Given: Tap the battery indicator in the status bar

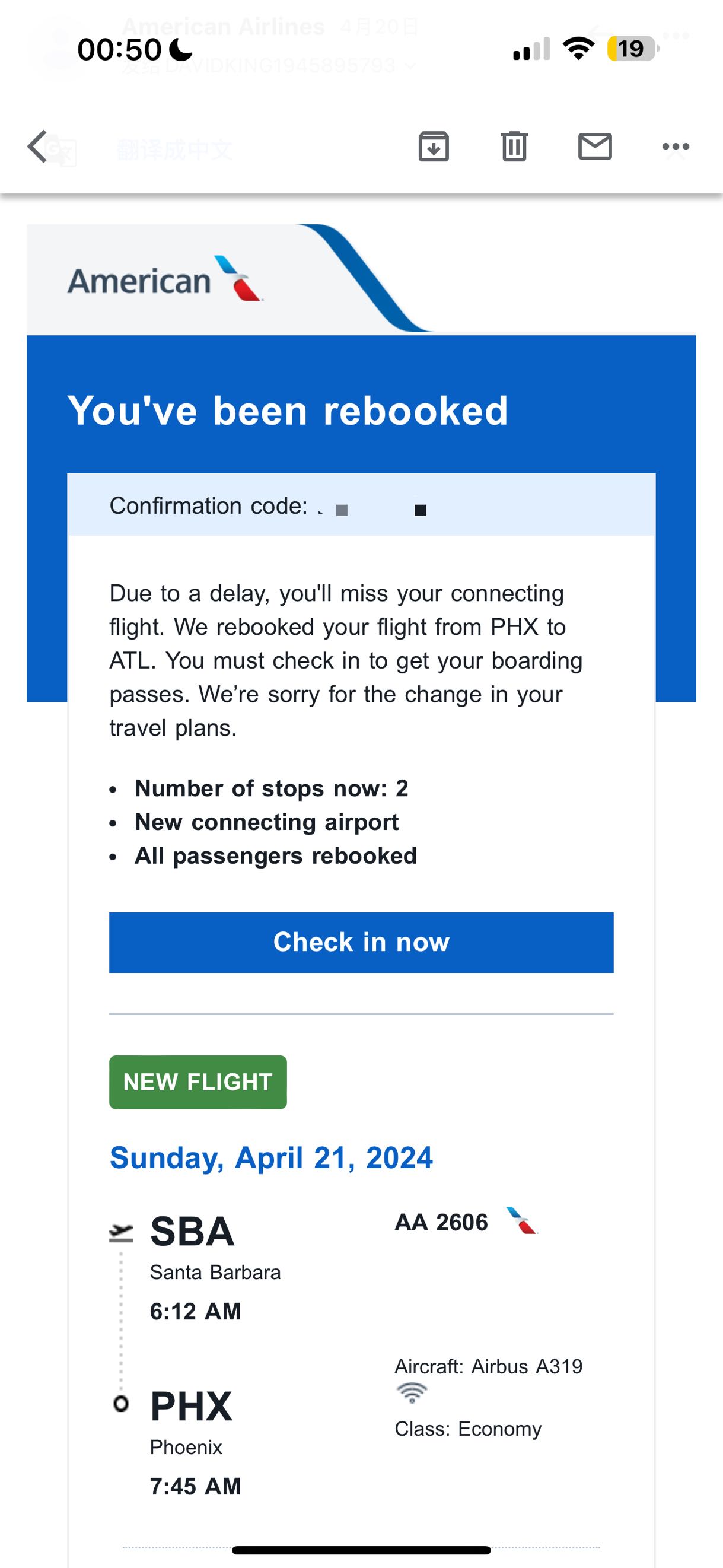Looking at the screenshot, I should [x=632, y=49].
